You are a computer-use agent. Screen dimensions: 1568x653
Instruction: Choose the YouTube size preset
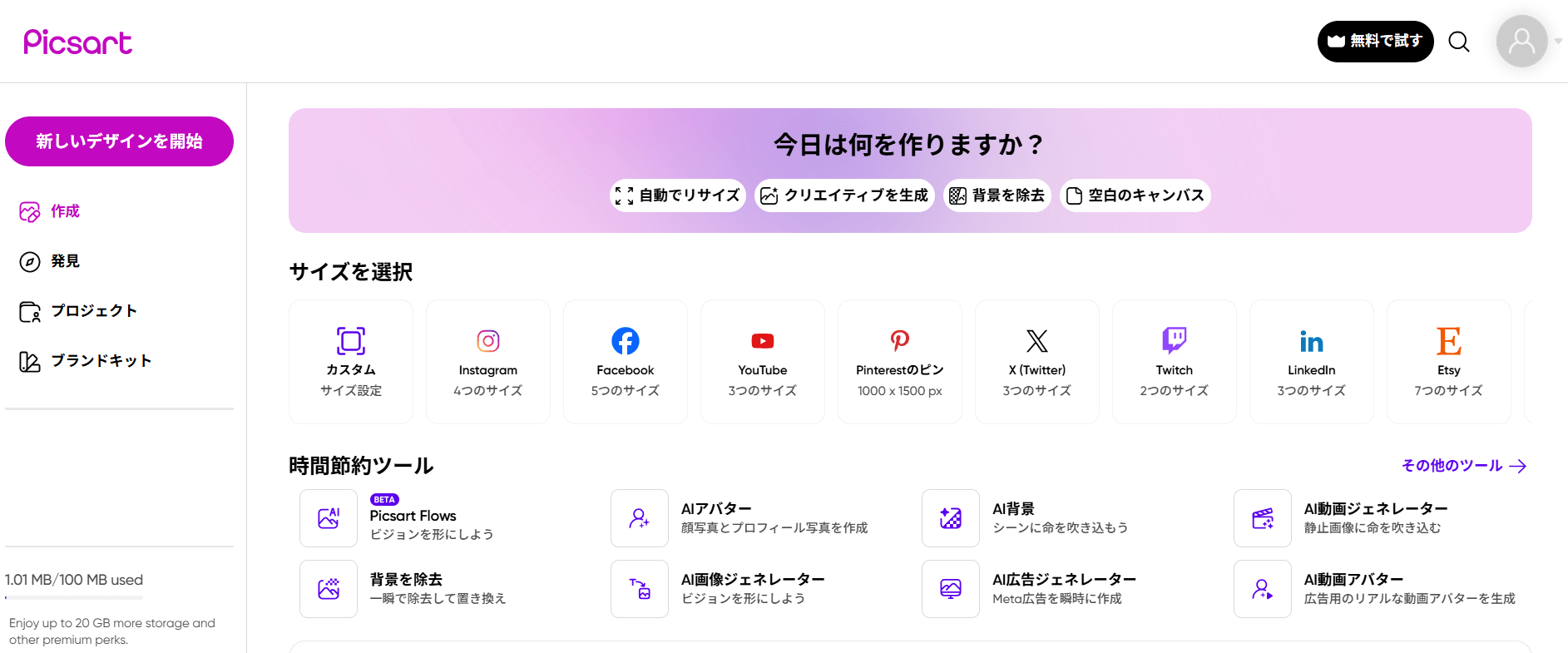click(762, 362)
